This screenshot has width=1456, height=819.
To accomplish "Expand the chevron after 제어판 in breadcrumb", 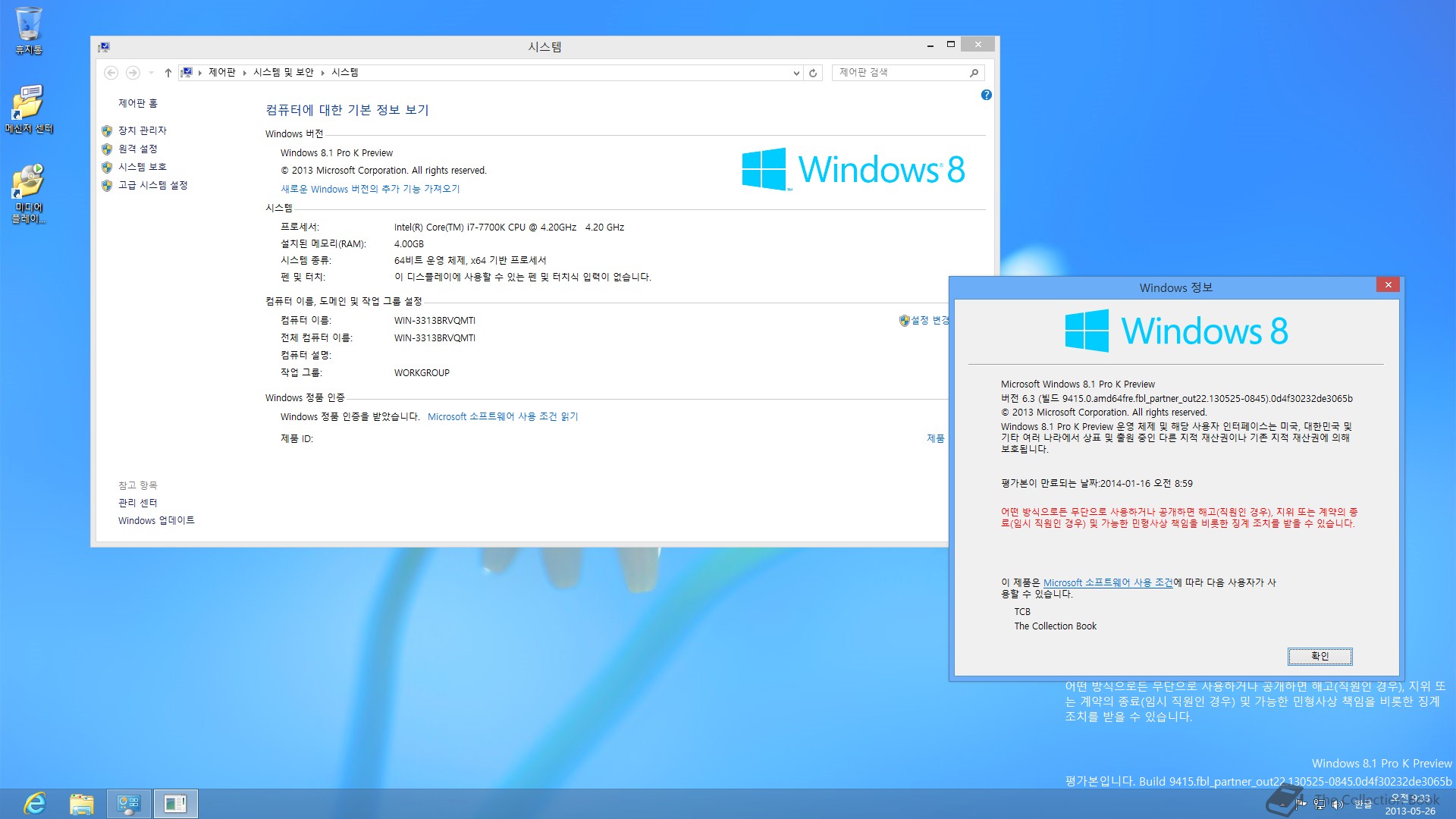I will [244, 73].
